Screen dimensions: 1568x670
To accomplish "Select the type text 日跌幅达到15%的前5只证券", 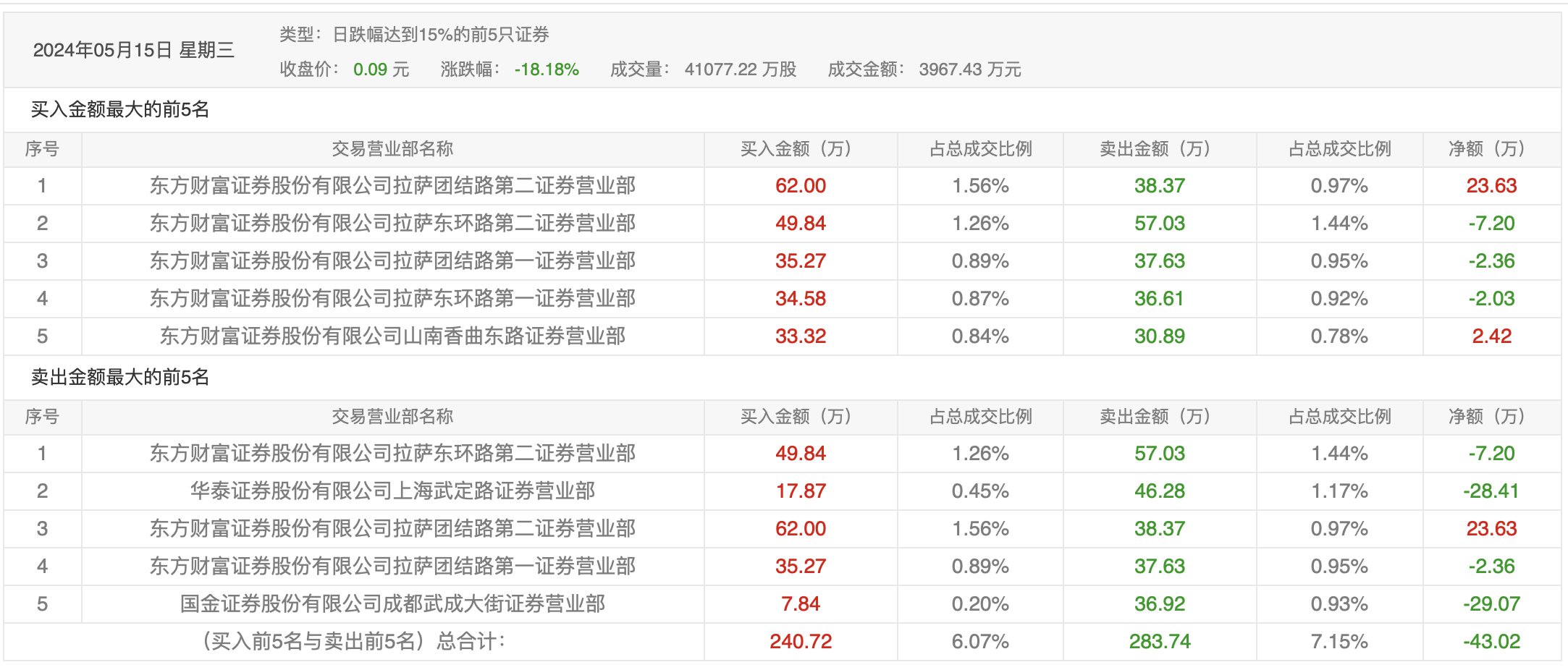I will [440, 34].
